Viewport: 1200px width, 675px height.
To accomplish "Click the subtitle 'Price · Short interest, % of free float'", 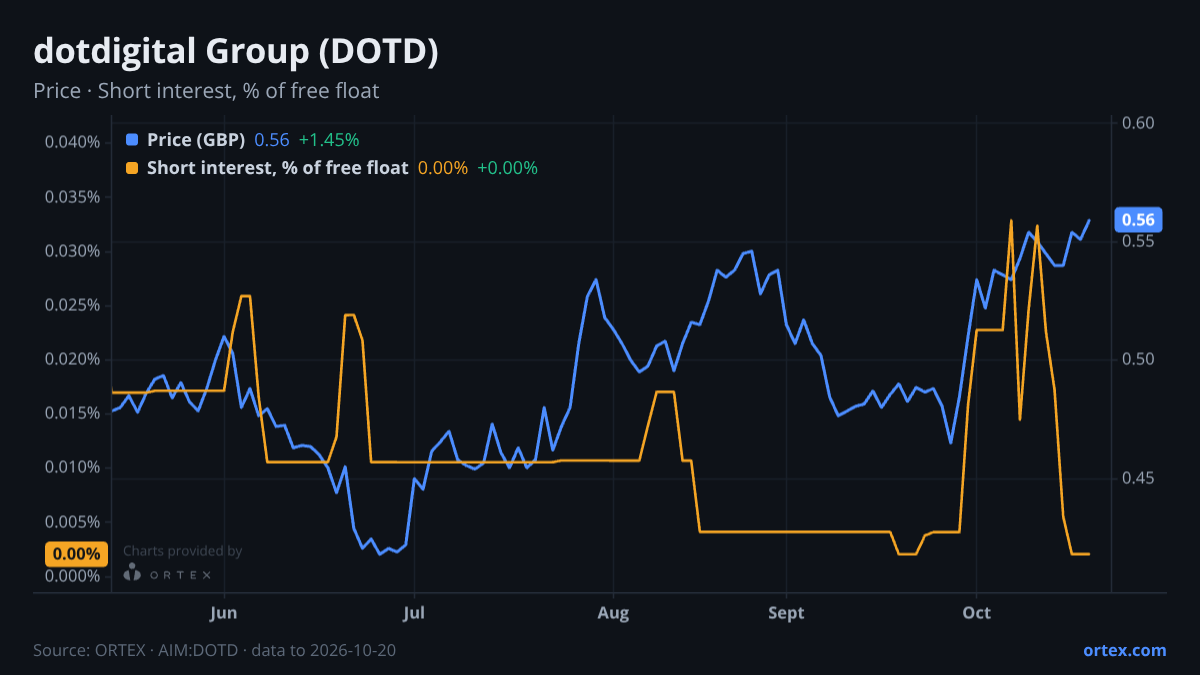I will click(206, 91).
